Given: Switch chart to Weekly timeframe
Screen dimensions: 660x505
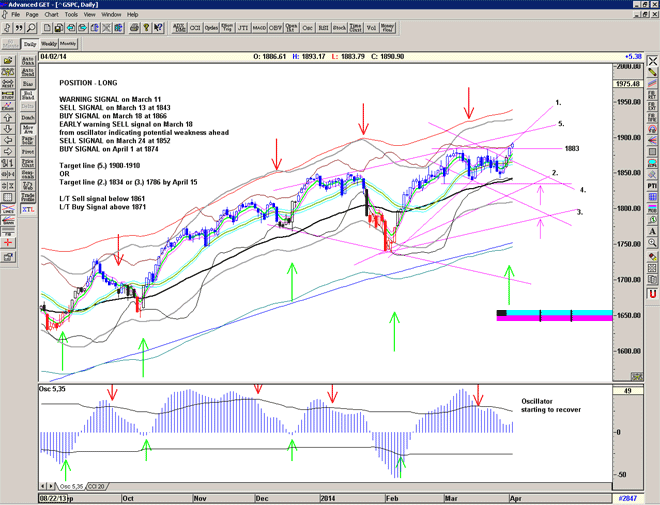Looking at the screenshot, I should (48, 44).
